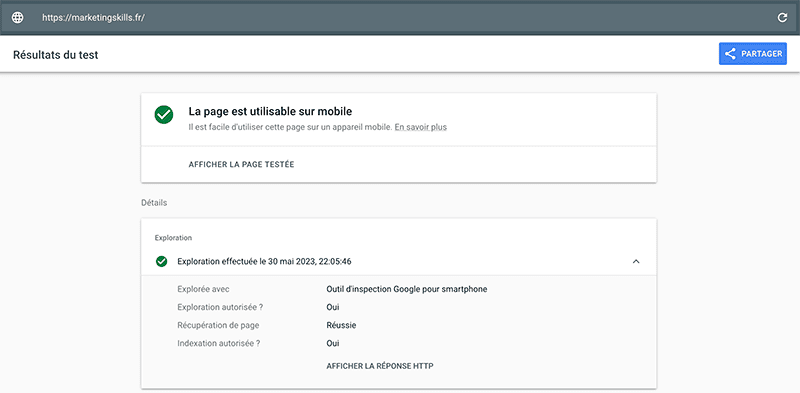The width and height of the screenshot is (800, 393).
Task: Click the URL field showing marketingskills.fr
Action: point(93,17)
